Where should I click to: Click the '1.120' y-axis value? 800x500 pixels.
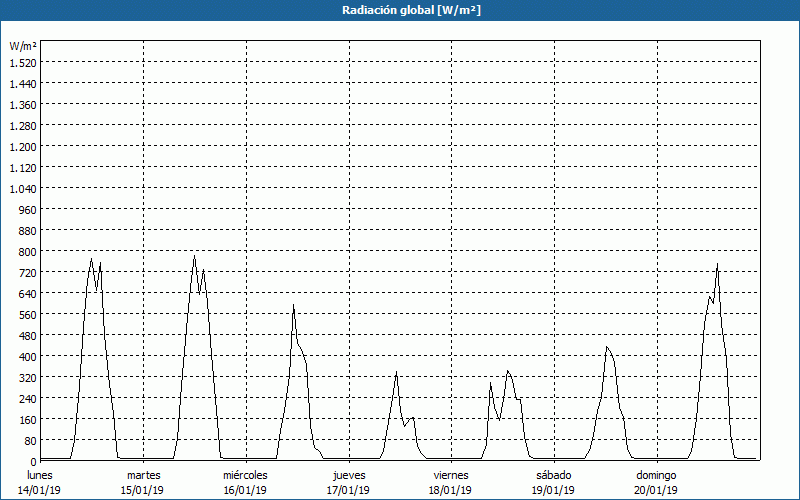pos(23,167)
